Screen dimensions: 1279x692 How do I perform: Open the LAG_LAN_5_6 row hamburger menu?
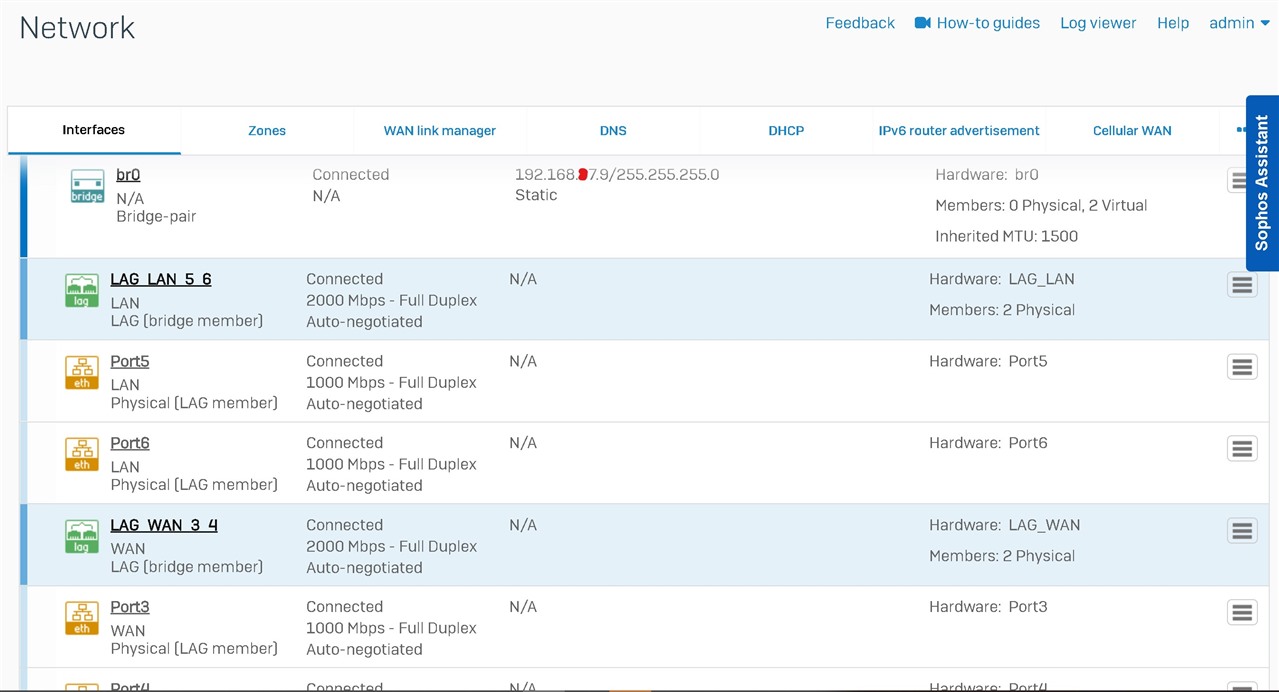coord(1242,285)
